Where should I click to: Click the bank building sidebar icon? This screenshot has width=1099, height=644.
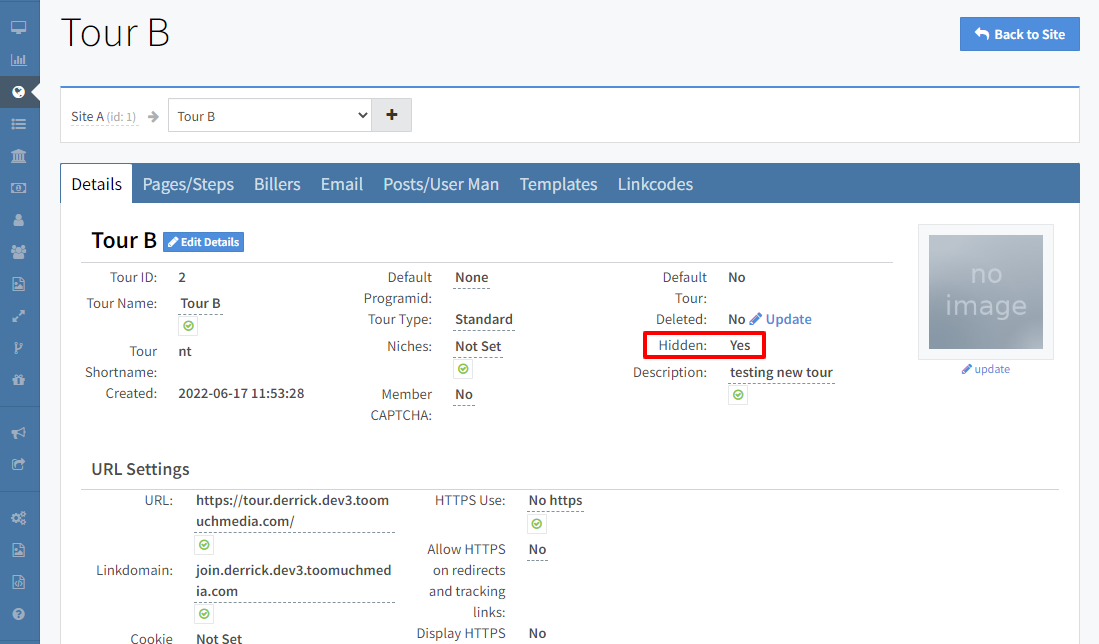pyautogui.click(x=18, y=156)
